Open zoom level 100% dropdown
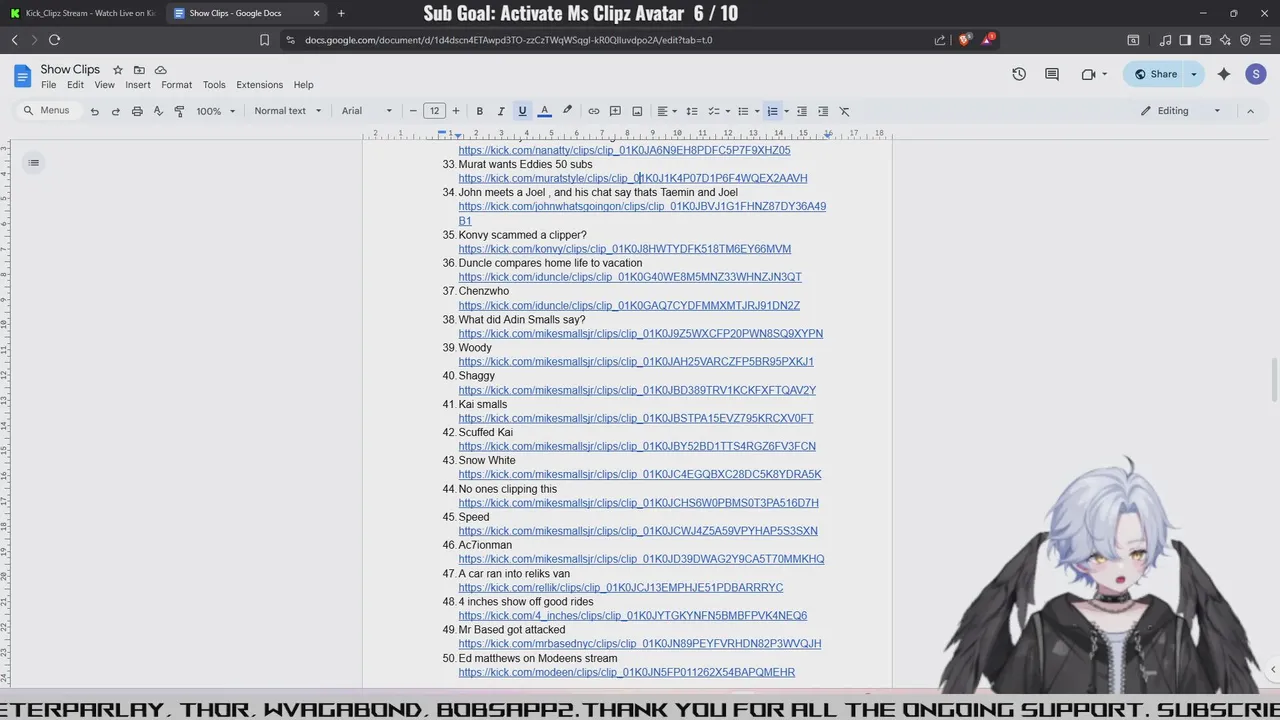The width and height of the screenshot is (1280, 720). click(216, 111)
